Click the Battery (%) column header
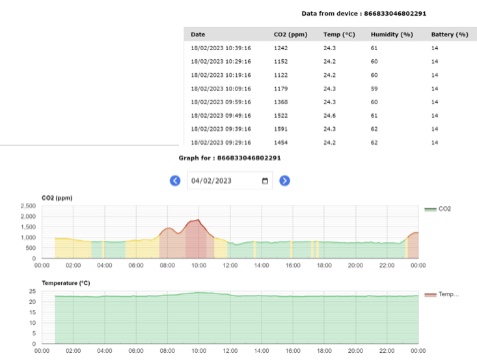 (x=450, y=34)
